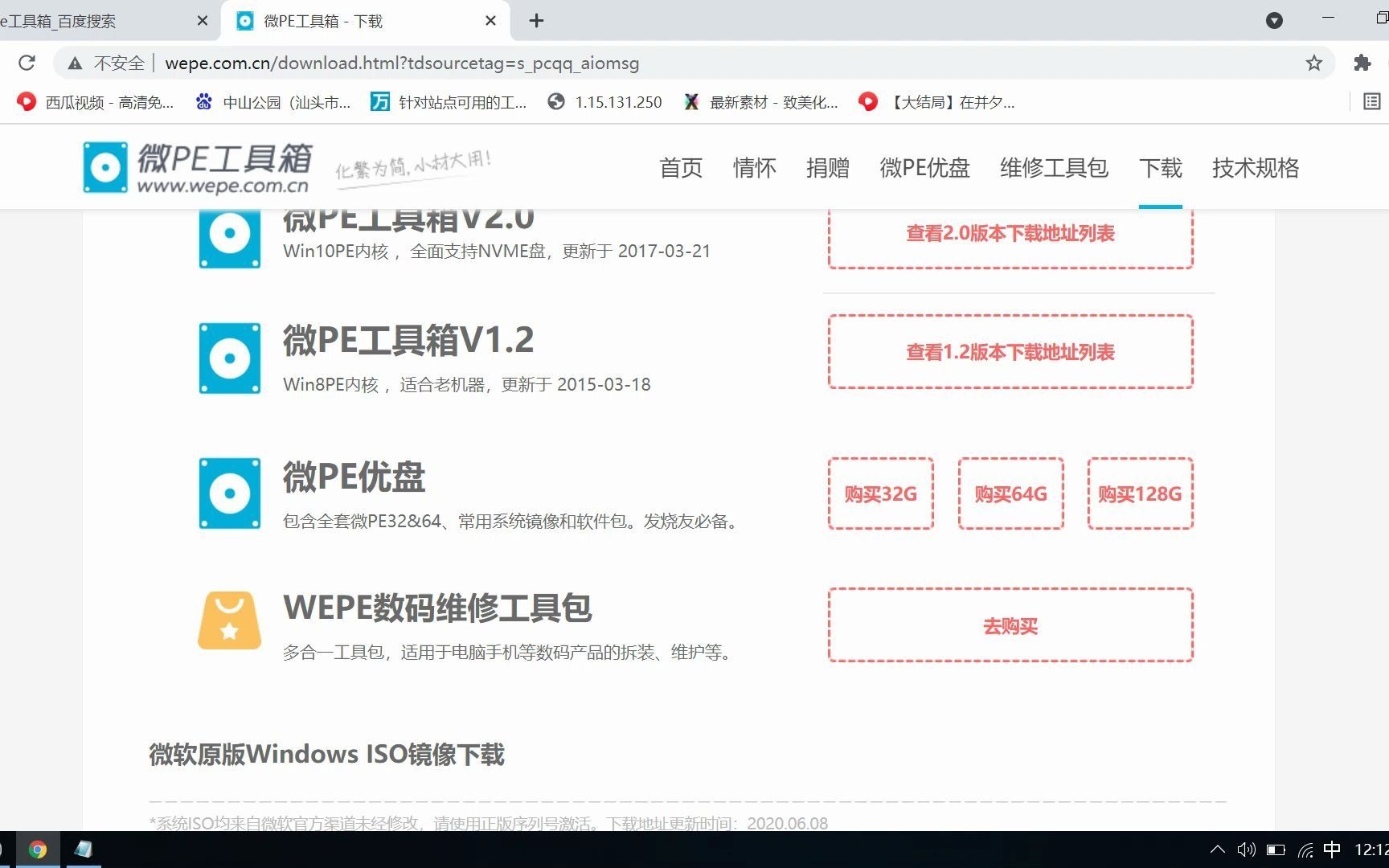Click Win8PE内核 description text
The width and height of the screenshot is (1389, 868).
466,384
